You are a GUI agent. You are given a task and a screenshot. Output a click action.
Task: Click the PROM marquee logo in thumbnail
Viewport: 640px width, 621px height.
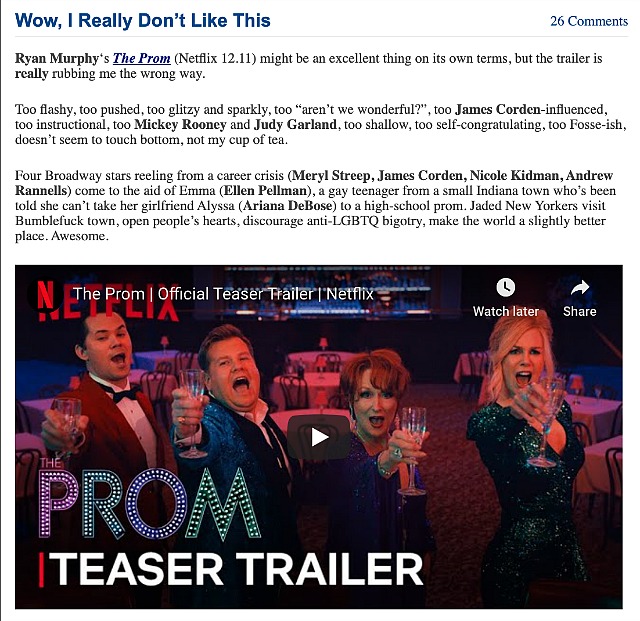click(149, 503)
